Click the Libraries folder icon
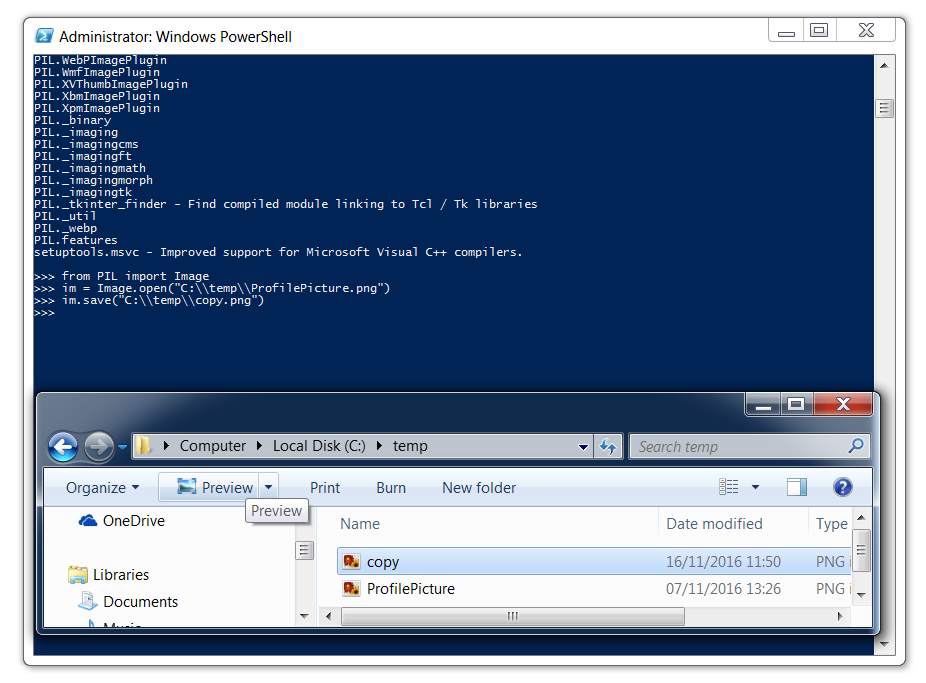The height and width of the screenshot is (683, 926). click(x=77, y=574)
